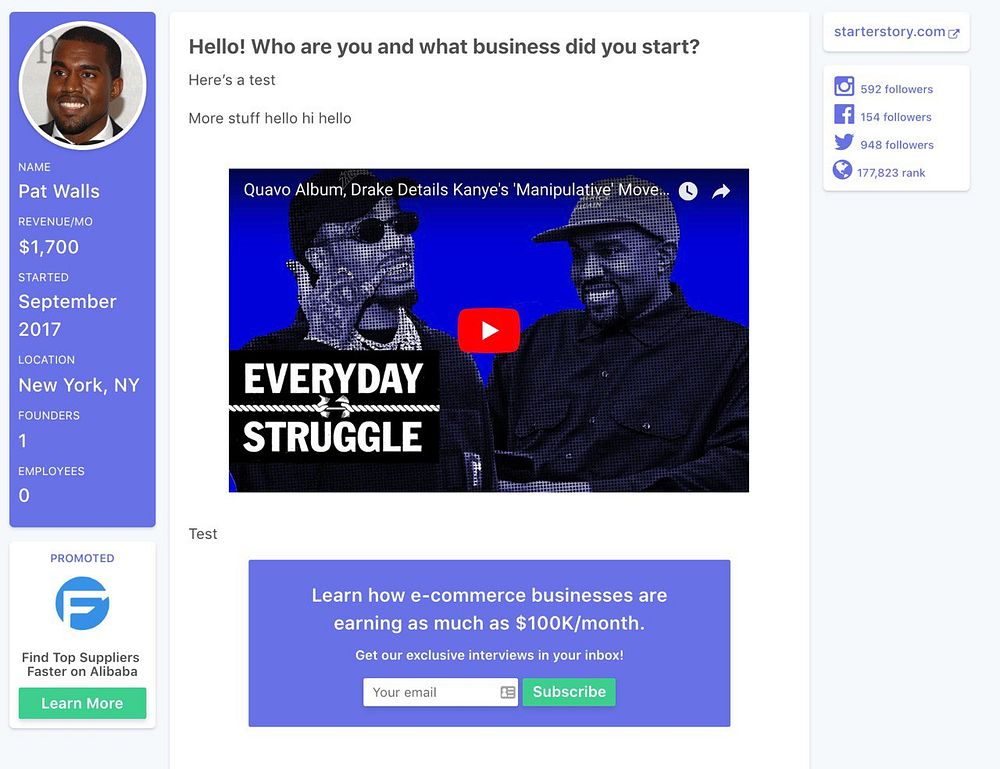Click the video title text
The image size is (1000, 769).
coord(457,190)
